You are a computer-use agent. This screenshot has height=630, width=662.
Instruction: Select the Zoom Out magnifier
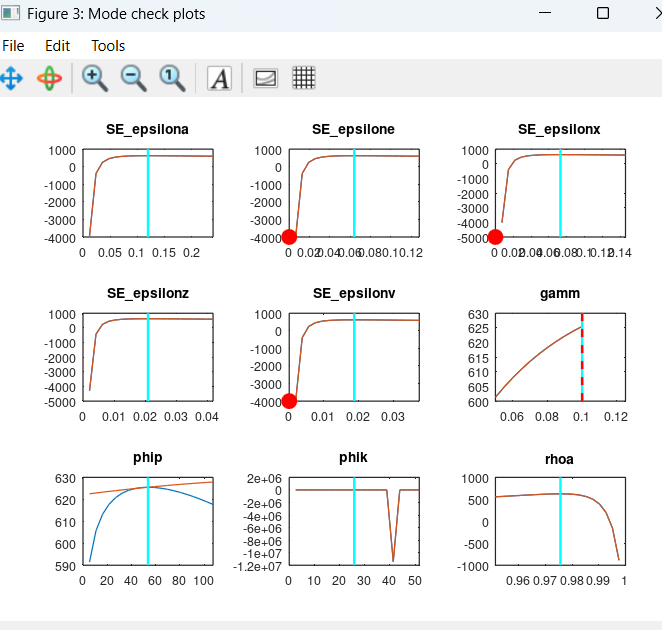point(133,78)
